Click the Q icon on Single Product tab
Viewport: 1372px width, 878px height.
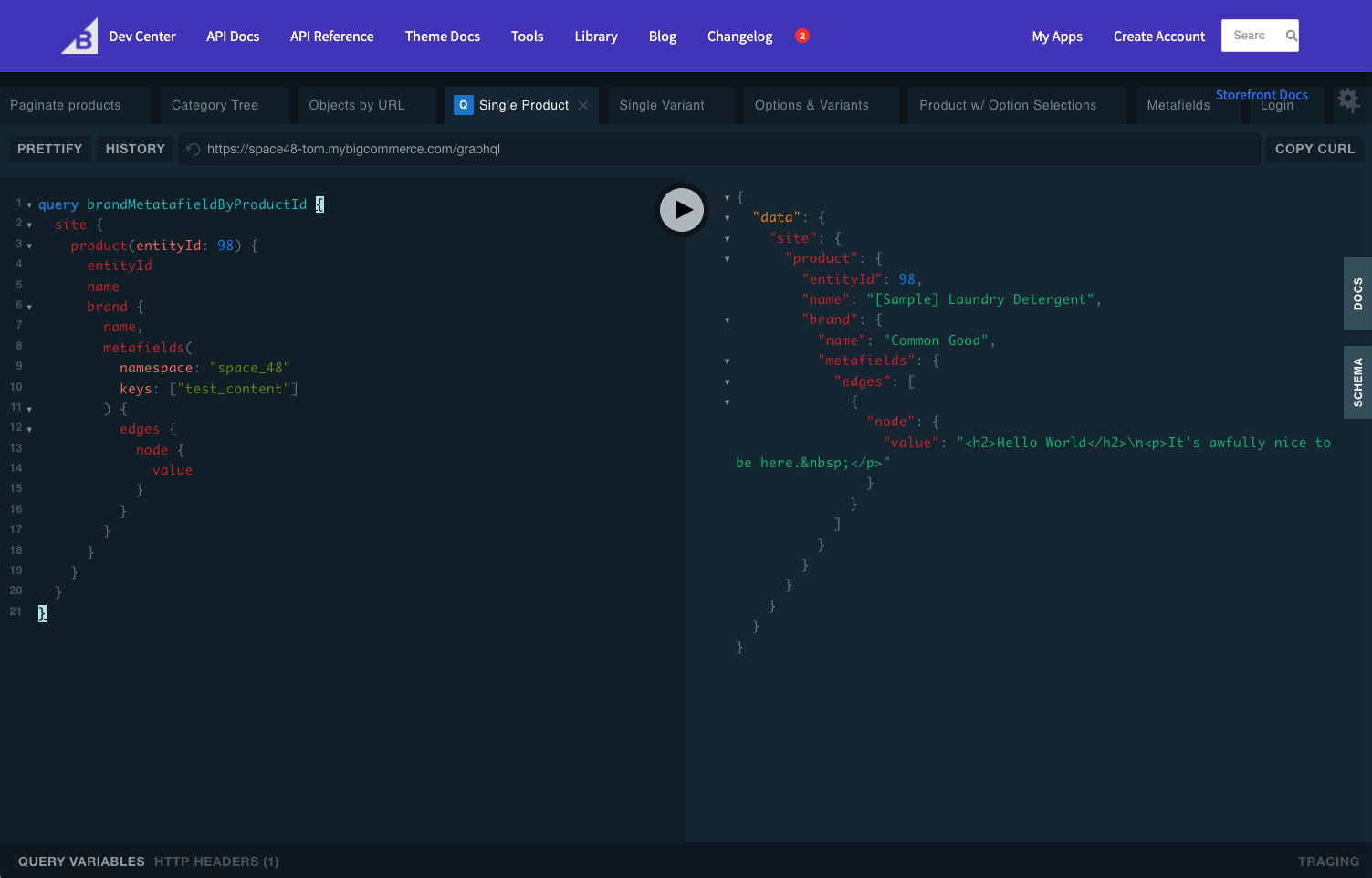[x=464, y=105]
